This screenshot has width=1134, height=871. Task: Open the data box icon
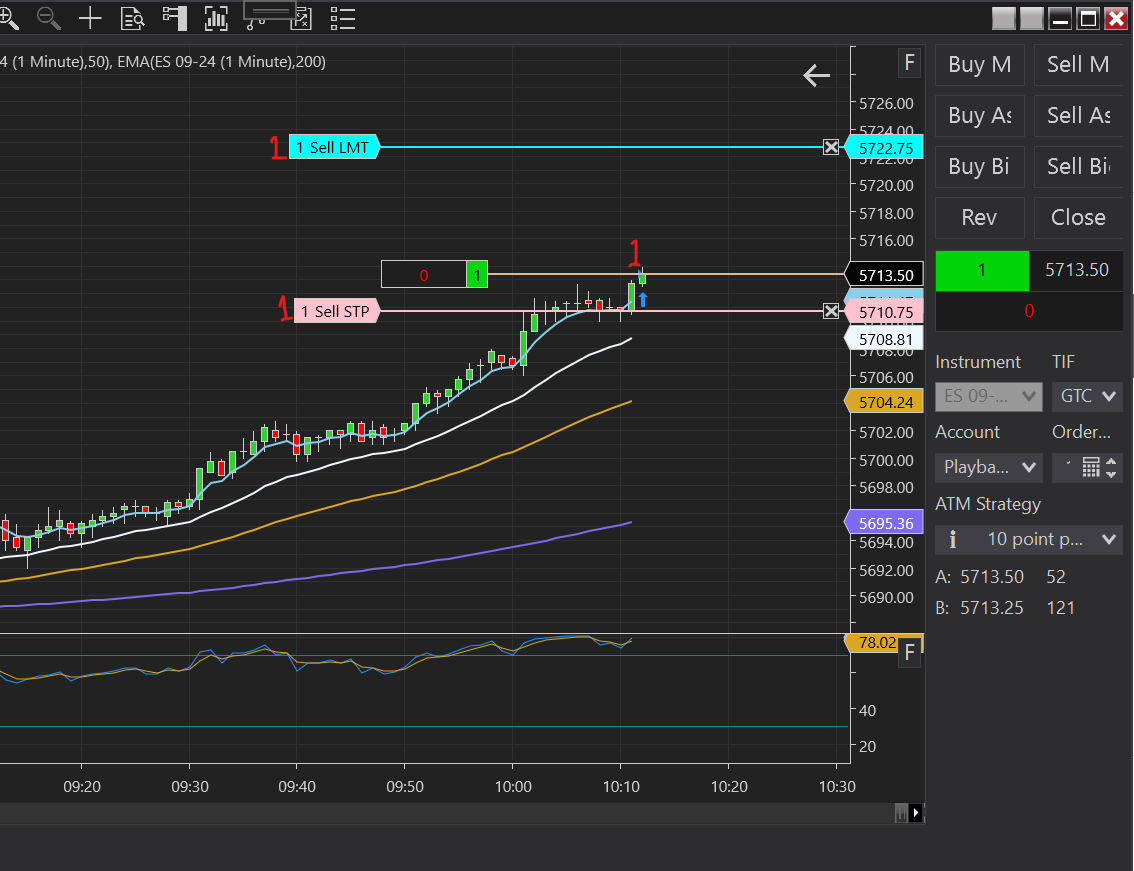132,18
